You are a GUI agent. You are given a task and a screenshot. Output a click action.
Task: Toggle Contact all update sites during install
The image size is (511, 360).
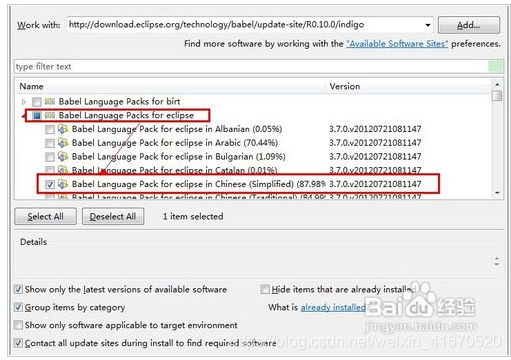[x=18, y=343]
